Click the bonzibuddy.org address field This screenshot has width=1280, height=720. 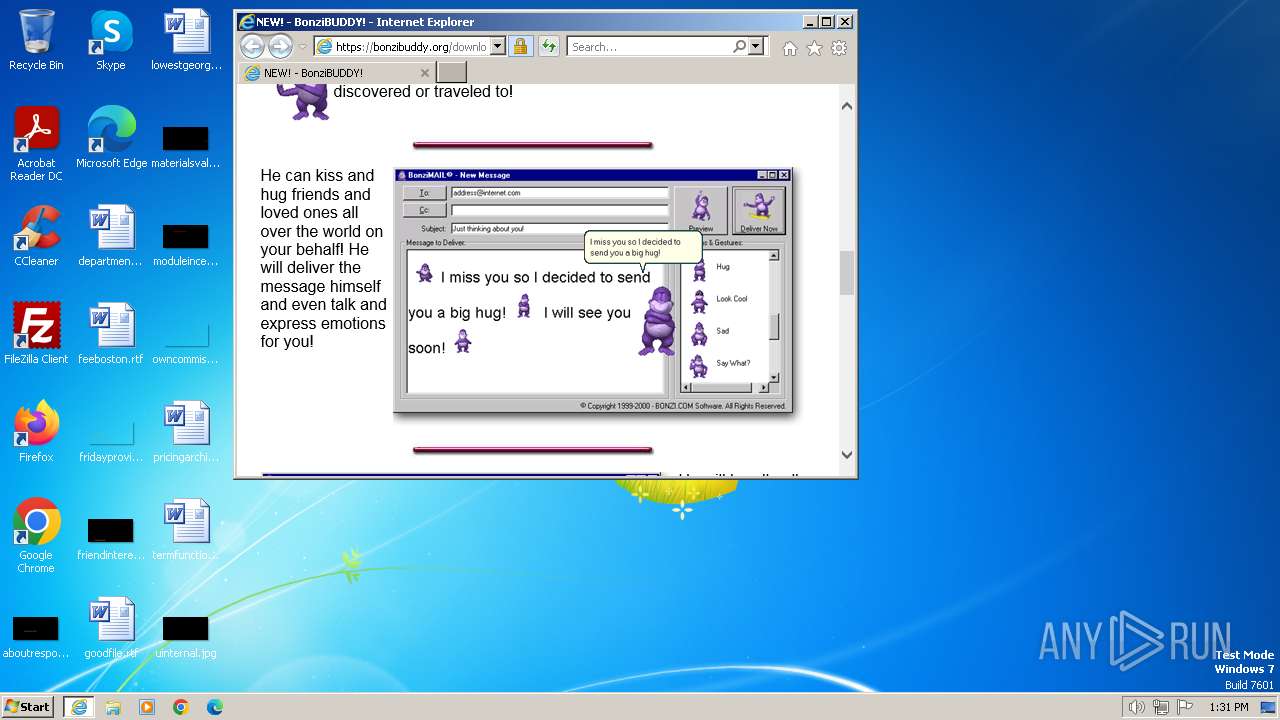point(410,46)
